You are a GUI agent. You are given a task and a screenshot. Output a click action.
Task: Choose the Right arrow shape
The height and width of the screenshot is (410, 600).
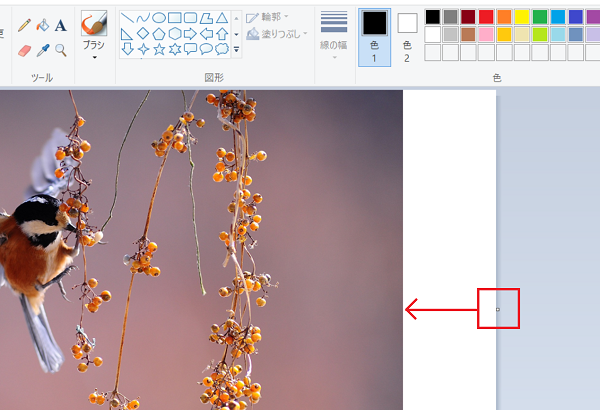[x=190, y=34]
